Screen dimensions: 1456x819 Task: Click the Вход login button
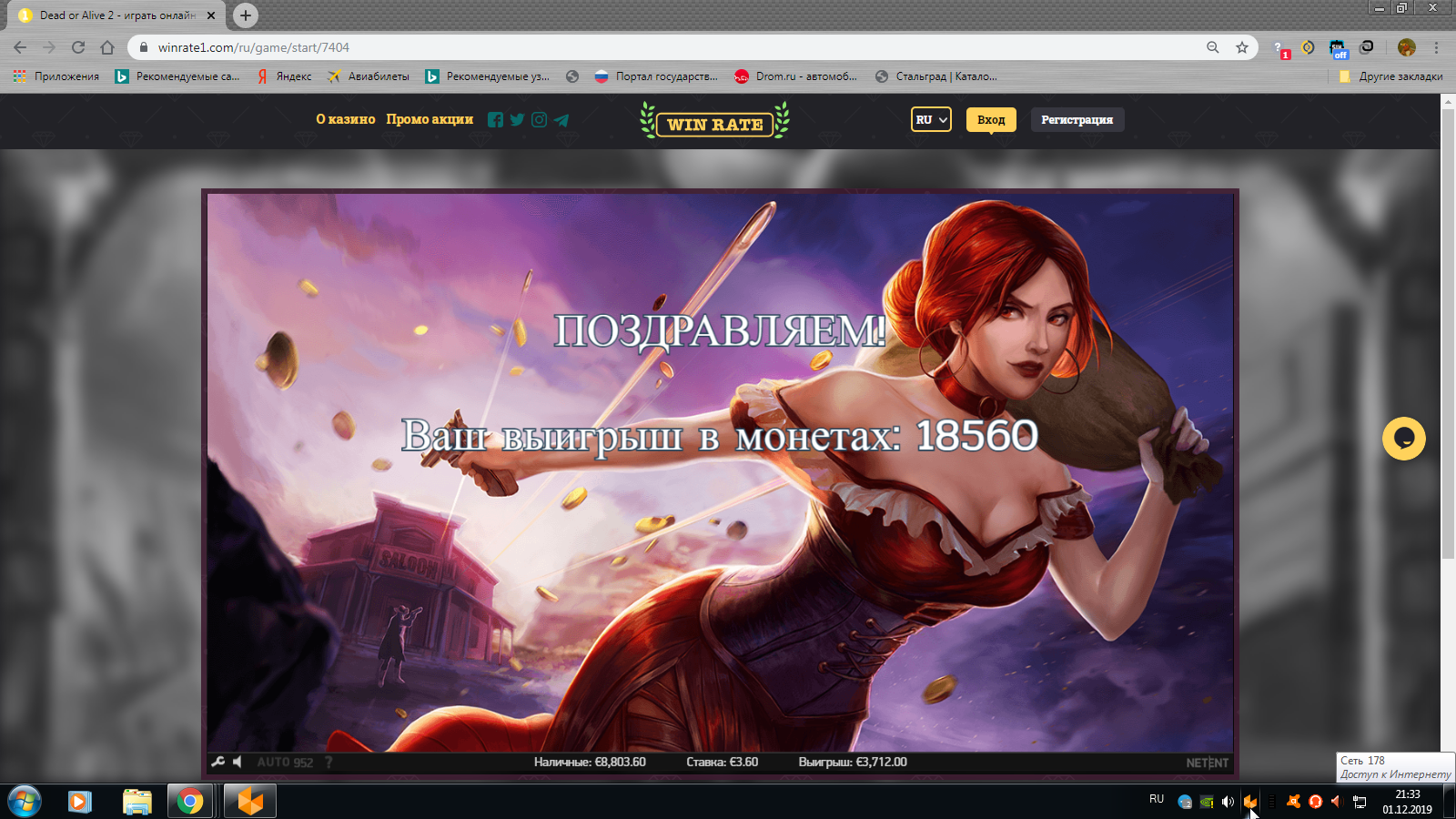click(991, 119)
